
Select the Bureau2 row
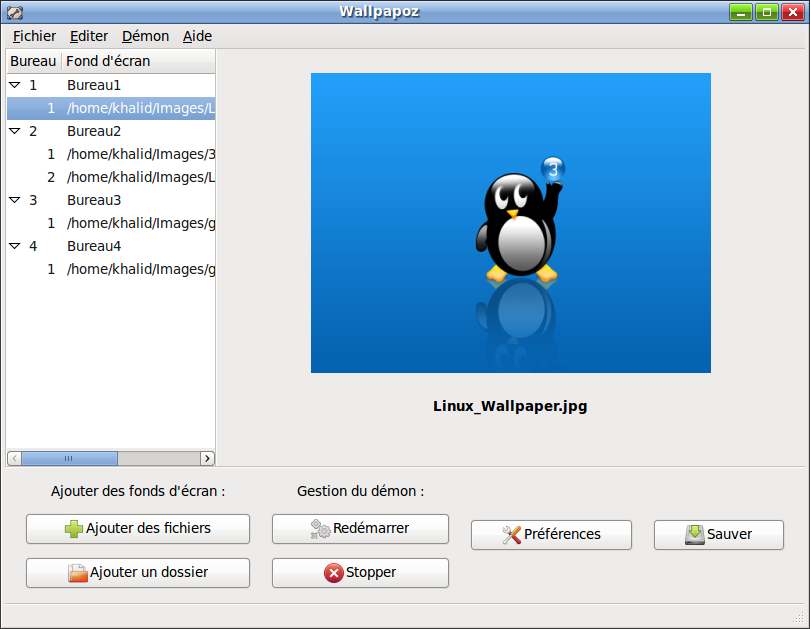pyautogui.click(x=111, y=131)
